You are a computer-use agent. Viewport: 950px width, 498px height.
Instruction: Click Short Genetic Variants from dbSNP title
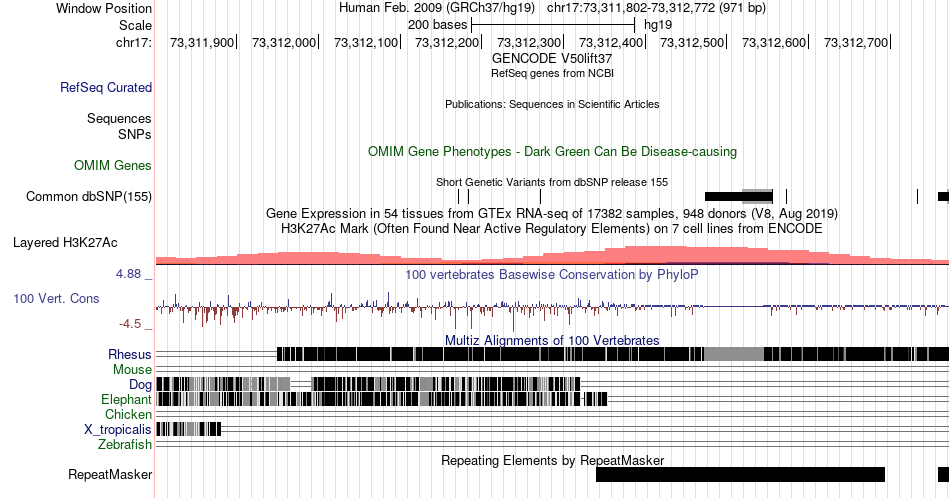click(552, 182)
